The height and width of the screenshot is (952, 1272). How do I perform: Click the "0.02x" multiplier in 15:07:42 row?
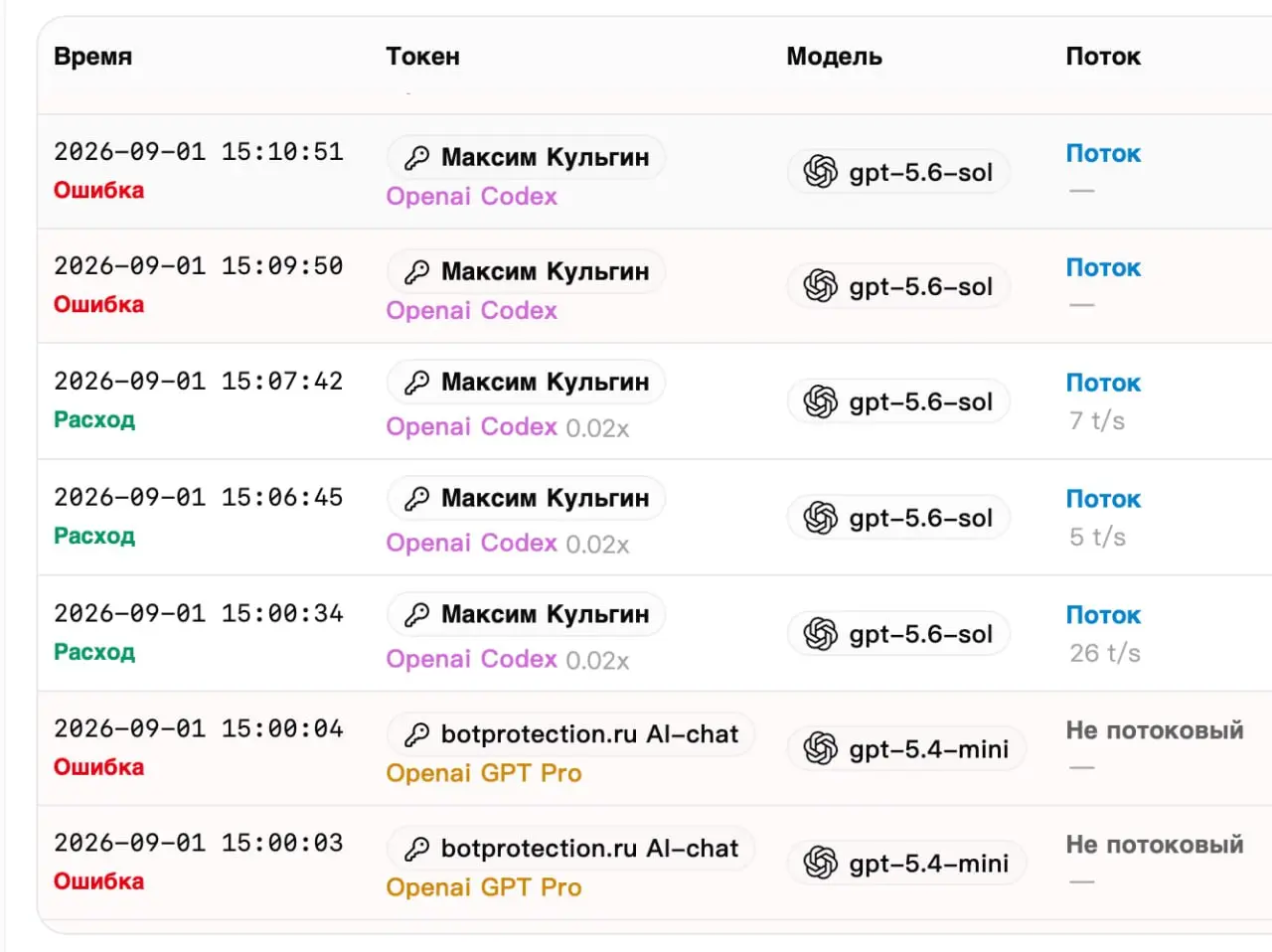click(x=597, y=428)
